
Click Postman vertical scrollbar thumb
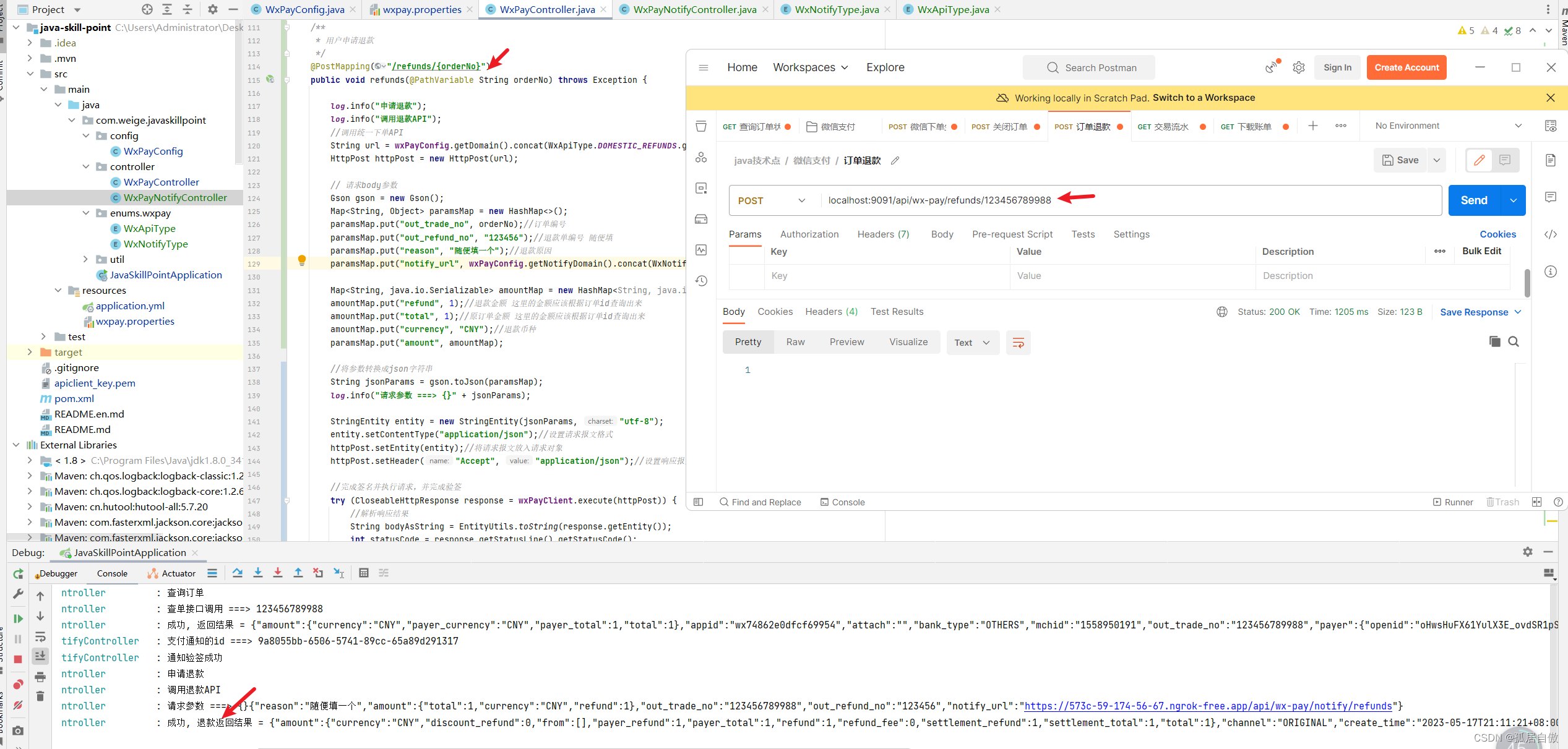[x=1527, y=283]
